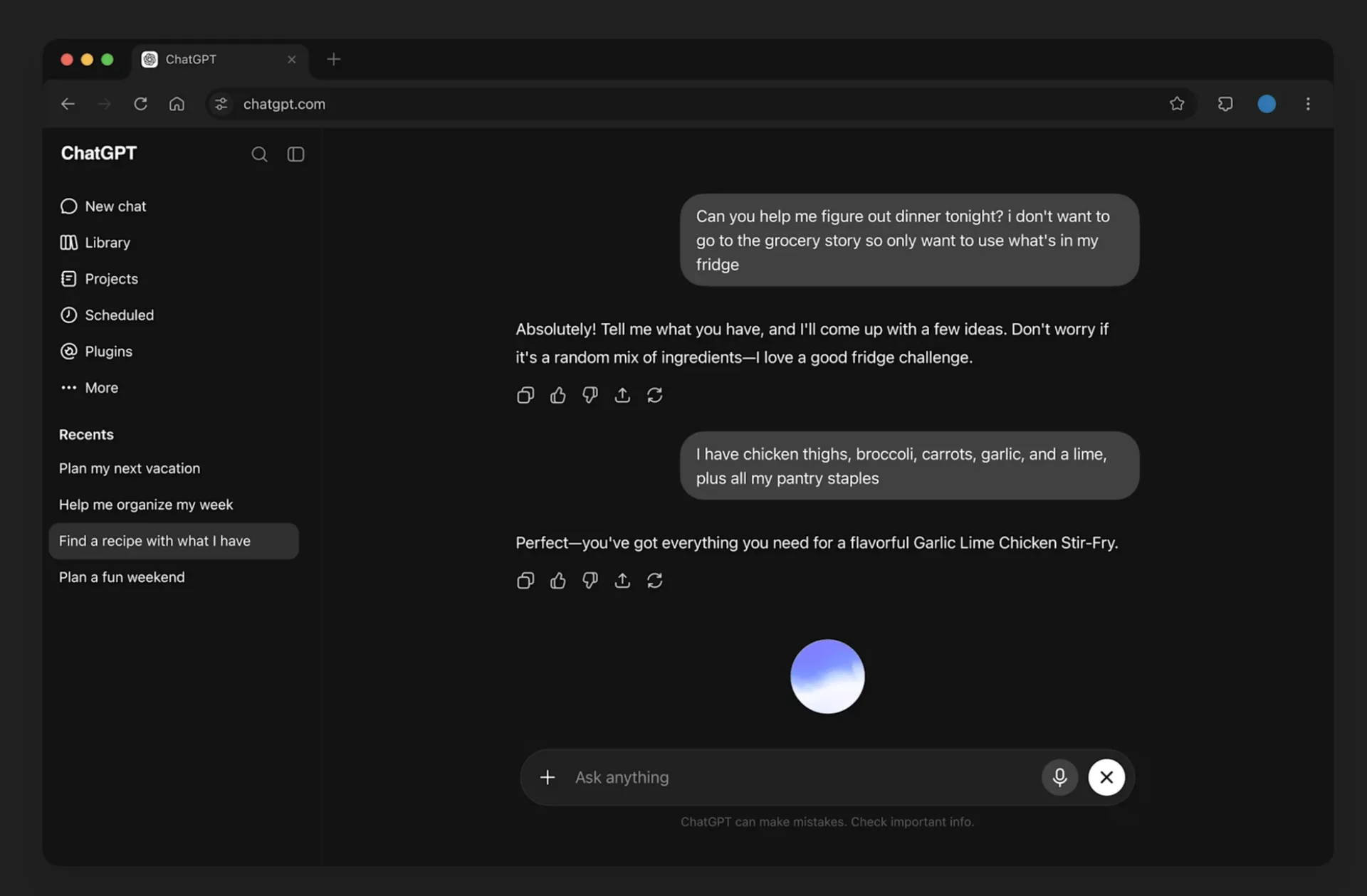Open the Plugins page
1367x896 pixels.
click(x=96, y=352)
